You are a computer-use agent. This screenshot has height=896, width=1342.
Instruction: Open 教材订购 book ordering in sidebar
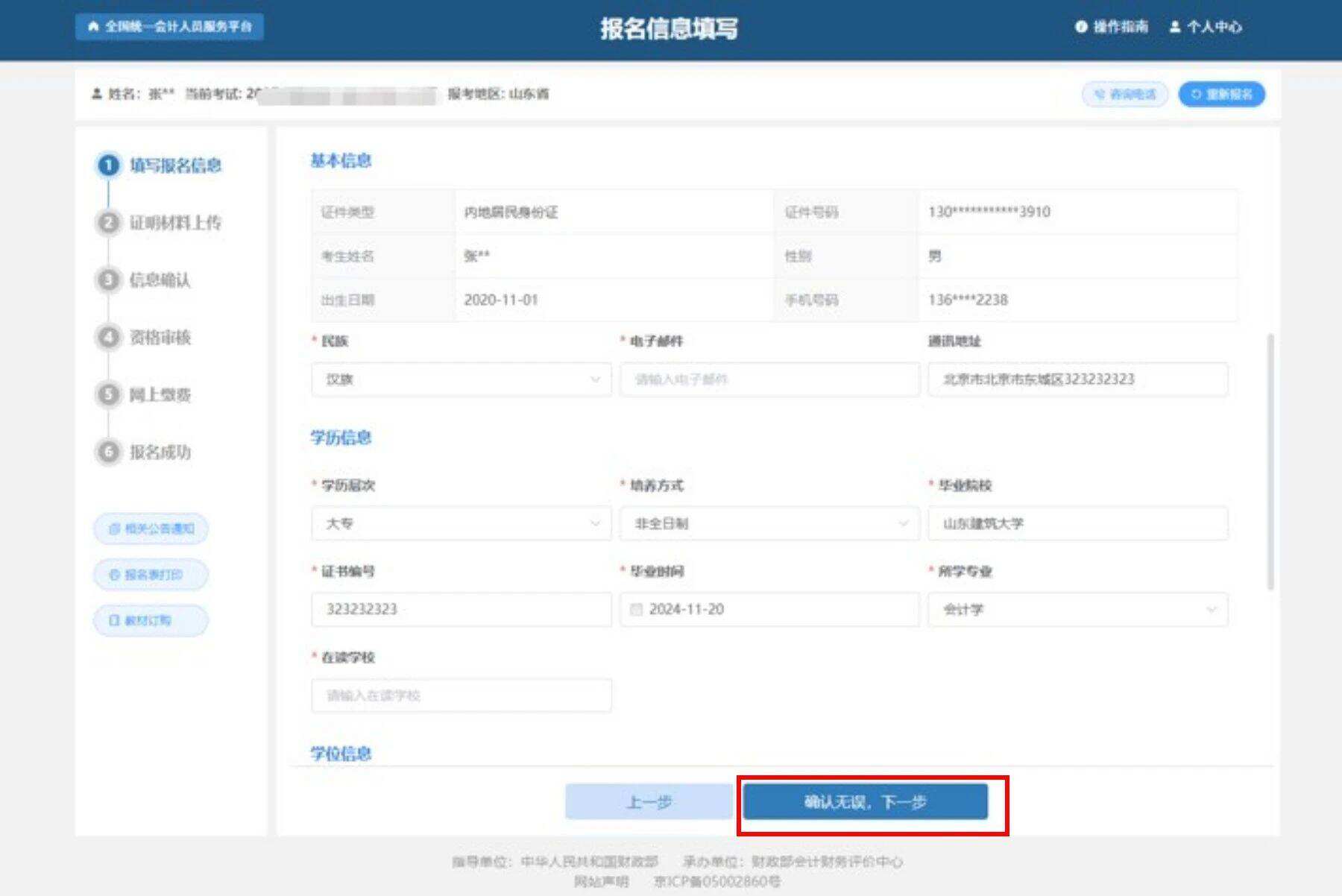tap(150, 620)
